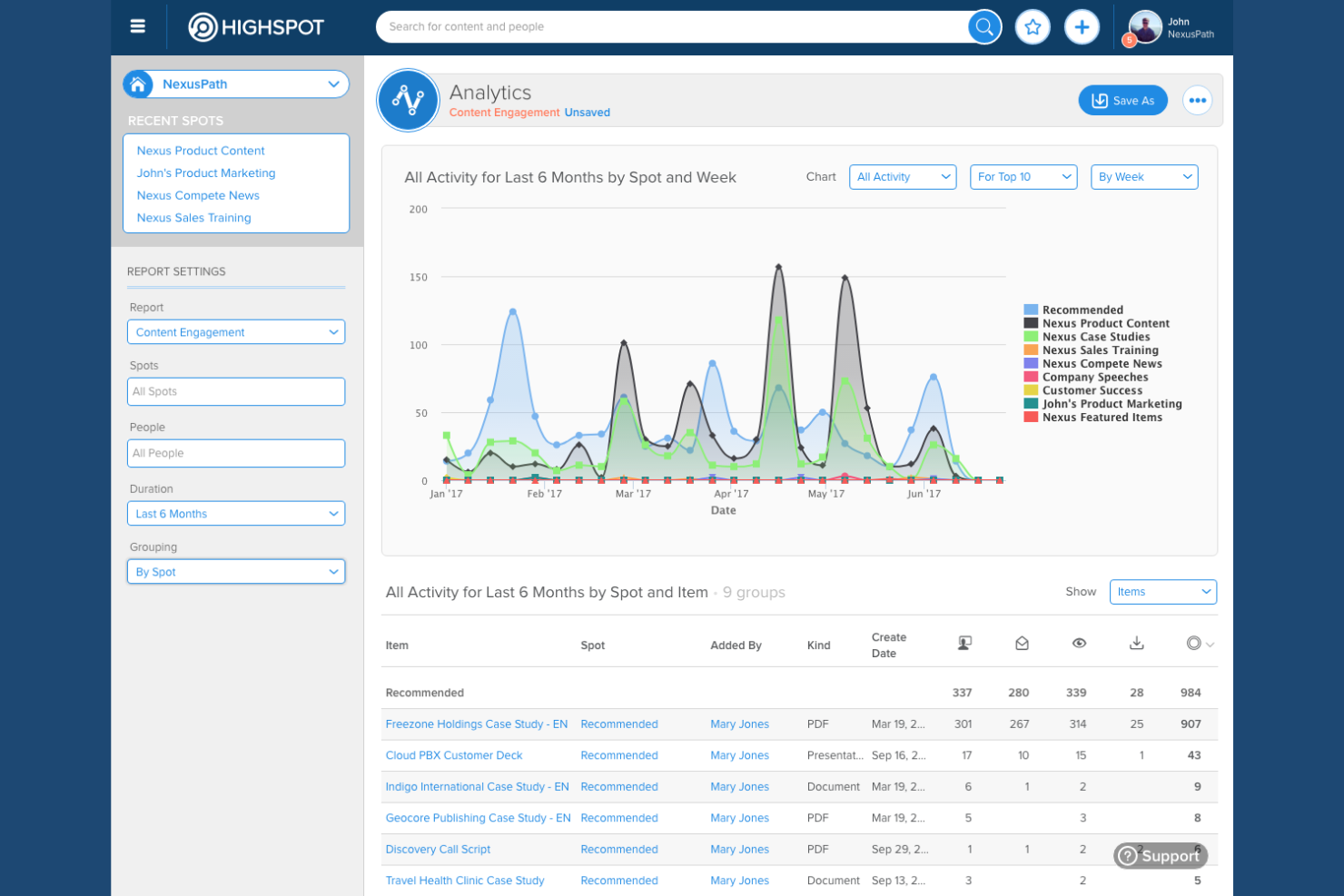Open favorites star button

click(1033, 27)
